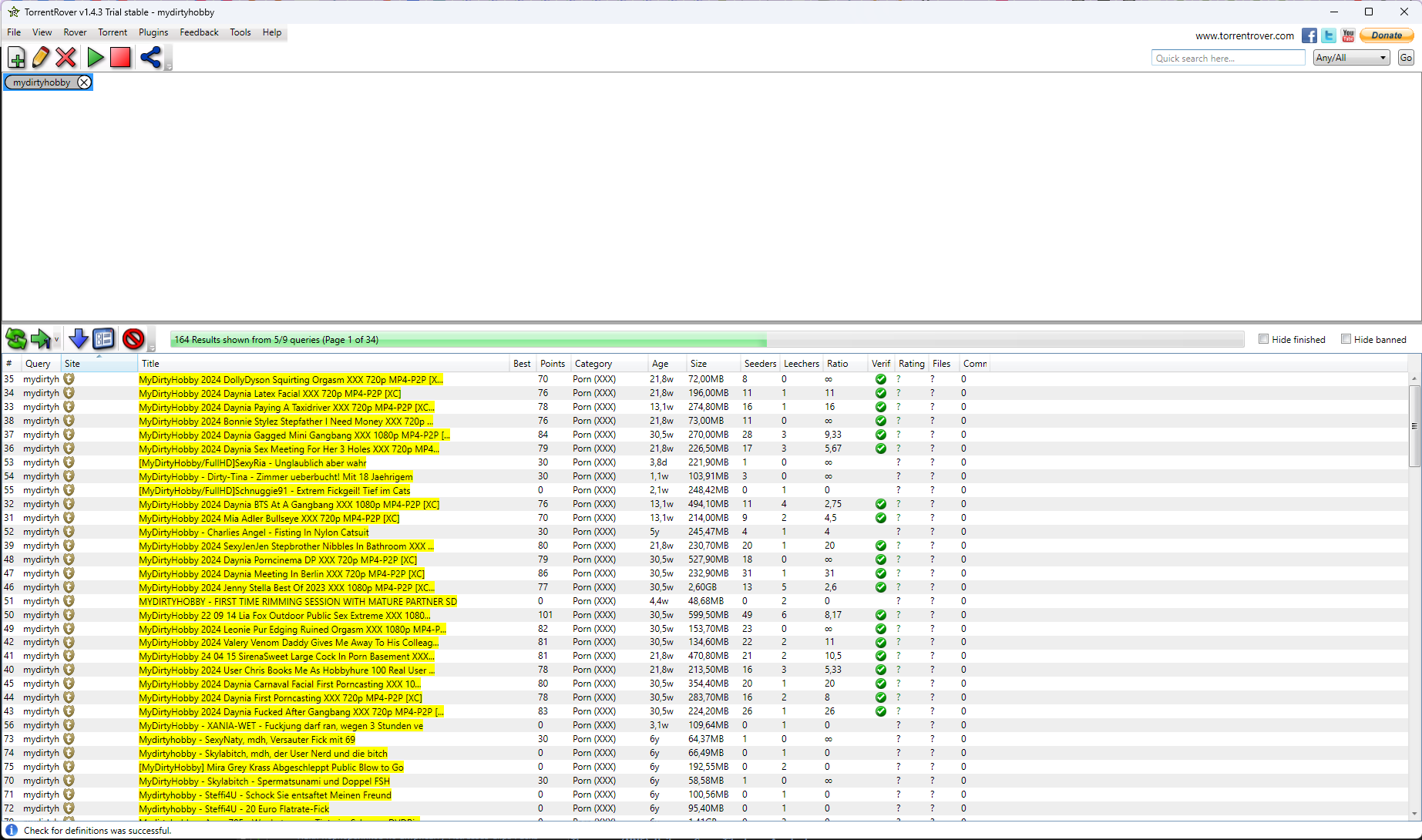Image resolution: width=1422 pixels, height=840 pixels.
Task: Click the blue share icon
Action: click(x=150, y=58)
